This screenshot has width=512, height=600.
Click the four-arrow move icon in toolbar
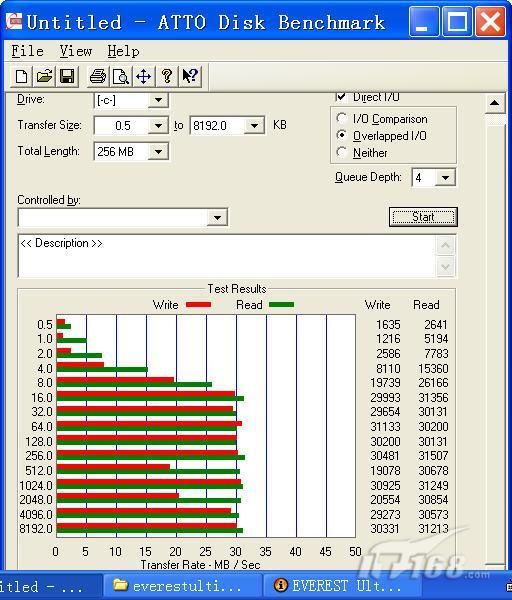(143, 76)
